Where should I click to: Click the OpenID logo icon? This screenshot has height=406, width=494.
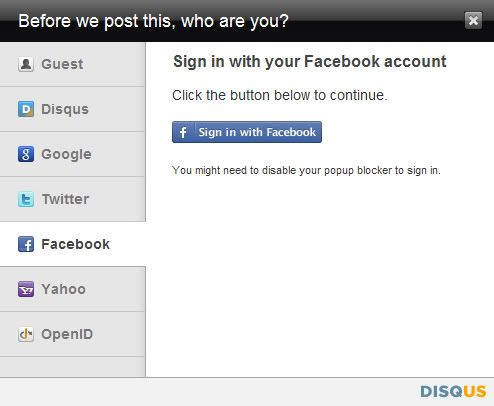[x=26, y=334]
